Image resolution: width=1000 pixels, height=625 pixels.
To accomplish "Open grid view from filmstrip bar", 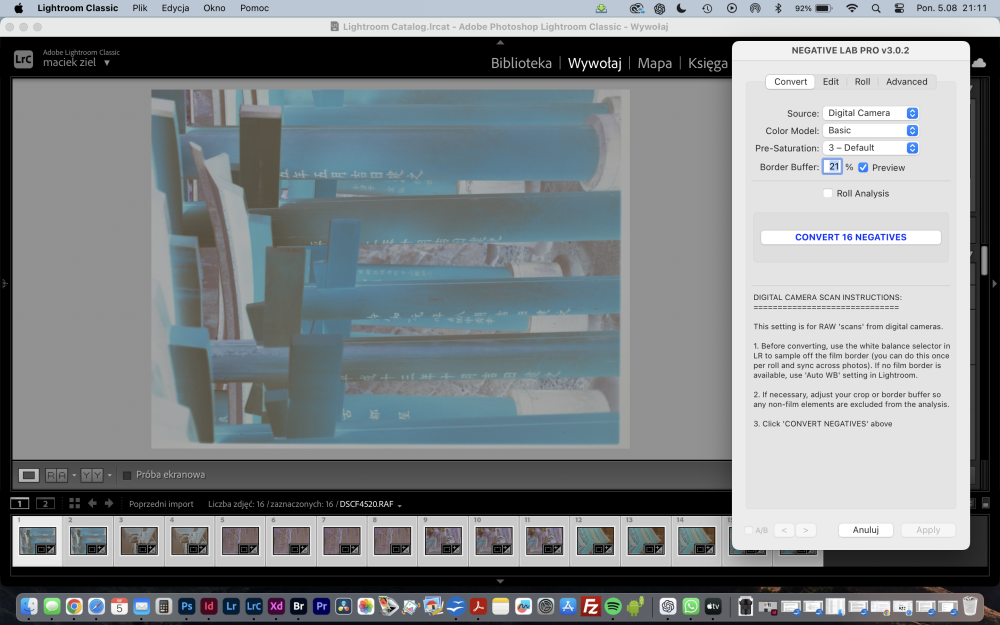I will [x=75, y=503].
